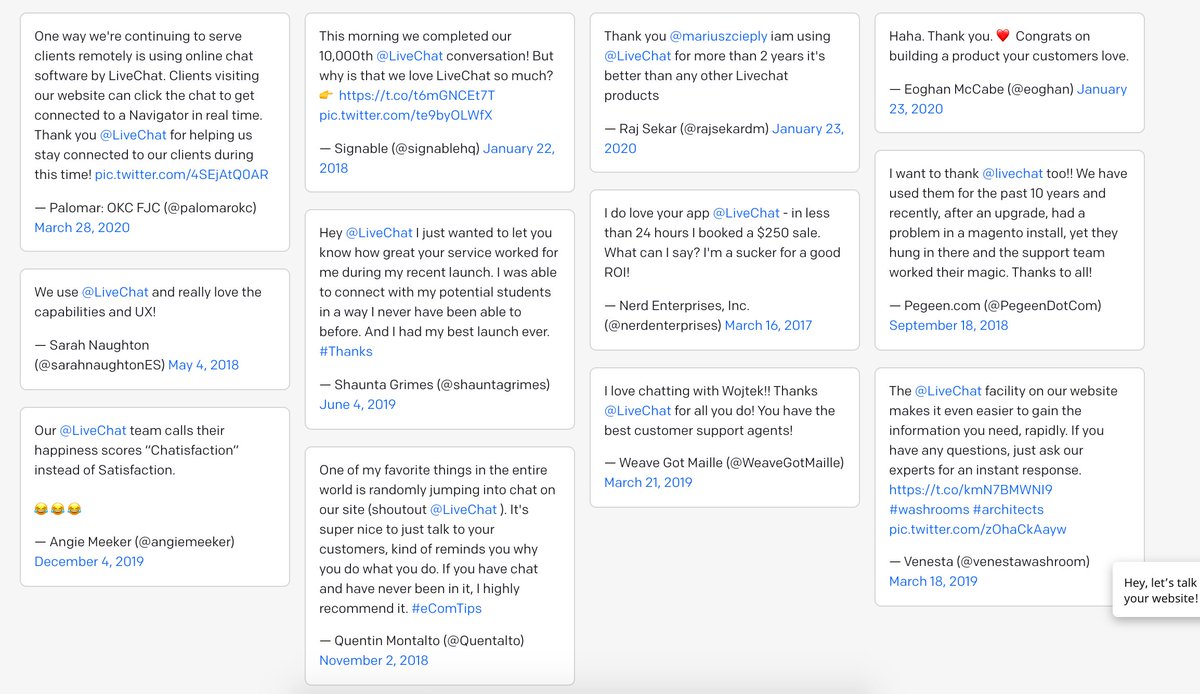Image resolution: width=1200 pixels, height=694 pixels.
Task: Click @LiveChat in Angie Meeker's Chatisfaction tweet
Action: click(93, 430)
